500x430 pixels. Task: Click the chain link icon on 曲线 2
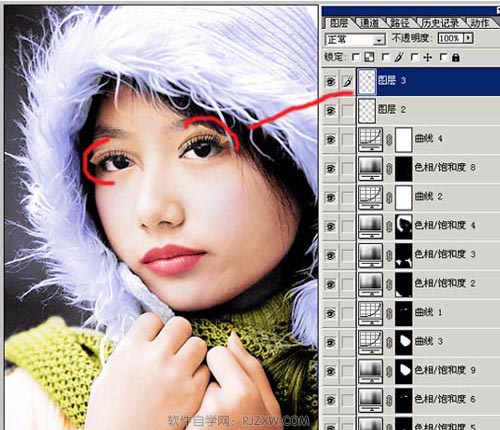click(x=389, y=197)
